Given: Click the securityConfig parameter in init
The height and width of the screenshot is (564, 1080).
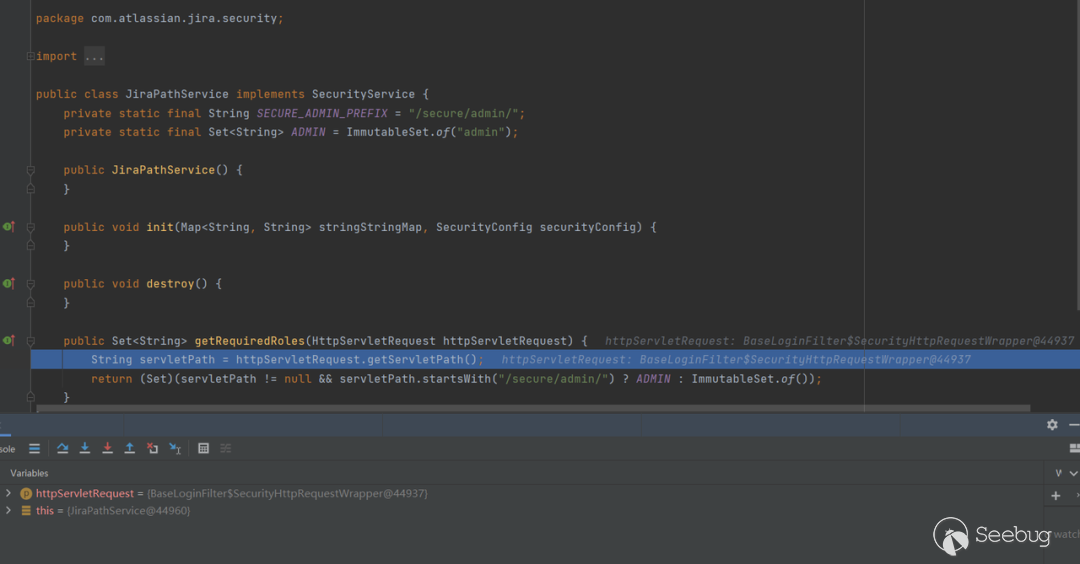Looking at the screenshot, I should (x=588, y=227).
